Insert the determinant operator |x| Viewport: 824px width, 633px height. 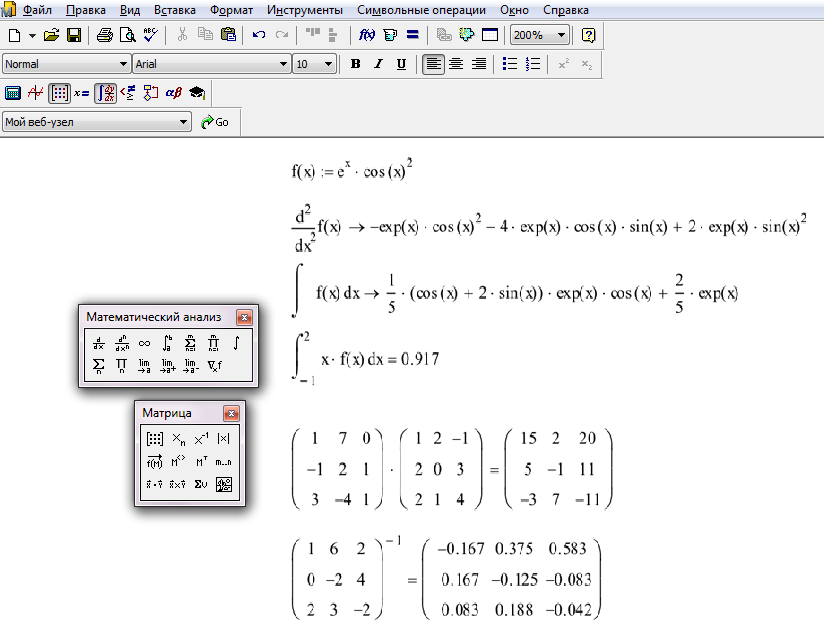point(223,439)
